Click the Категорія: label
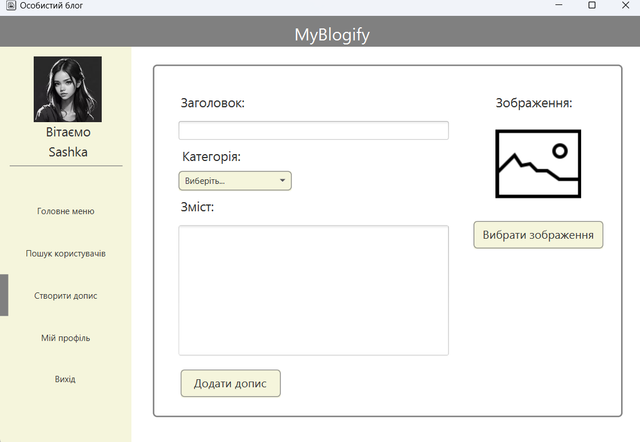This screenshot has width=640, height=442. tap(211, 157)
